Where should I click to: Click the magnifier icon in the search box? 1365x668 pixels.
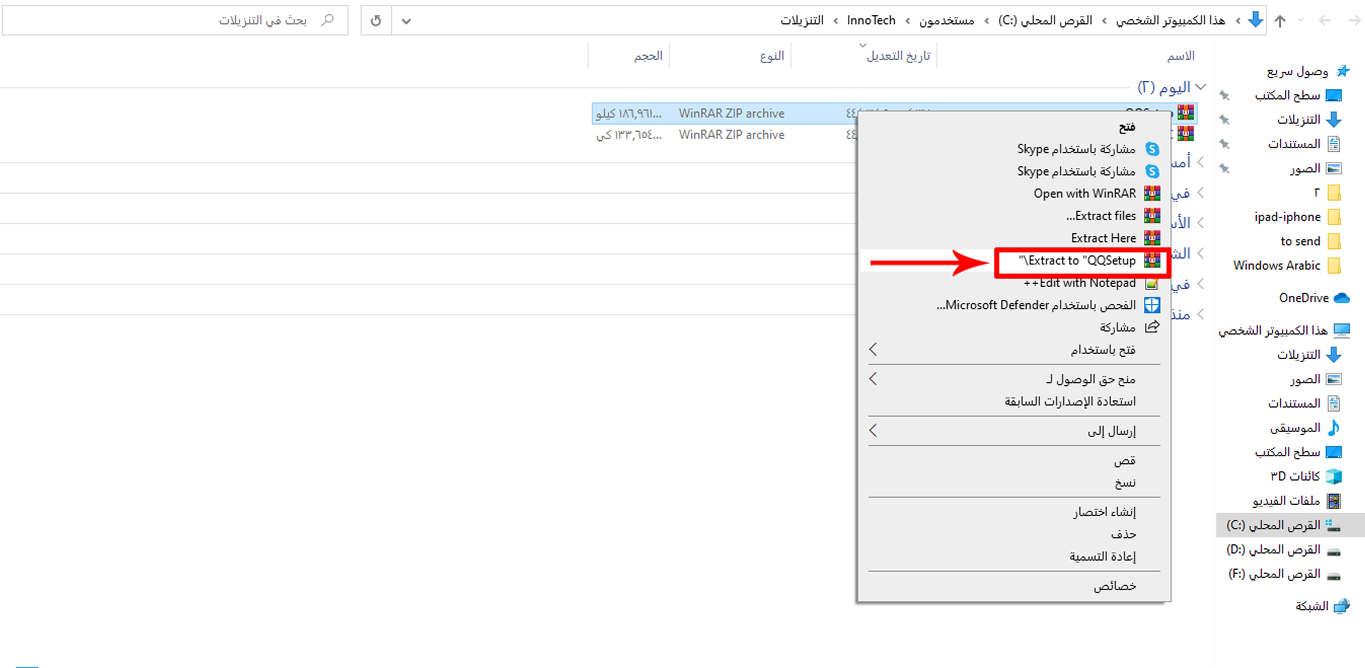tap(327, 20)
